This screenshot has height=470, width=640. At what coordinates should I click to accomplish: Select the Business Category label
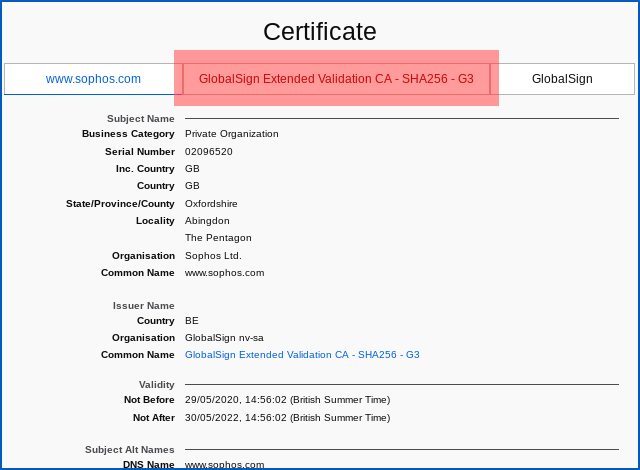coord(128,134)
